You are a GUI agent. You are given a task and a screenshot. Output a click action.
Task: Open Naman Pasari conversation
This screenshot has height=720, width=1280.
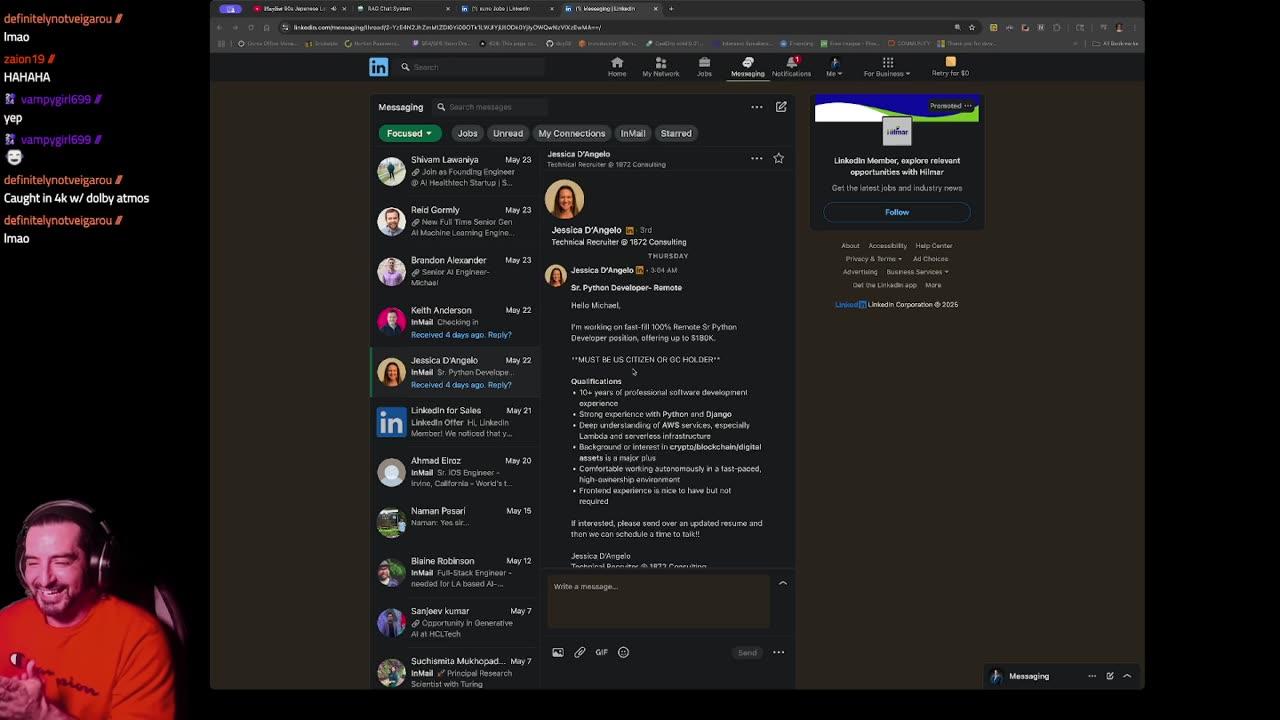pyautogui.click(x=455, y=521)
